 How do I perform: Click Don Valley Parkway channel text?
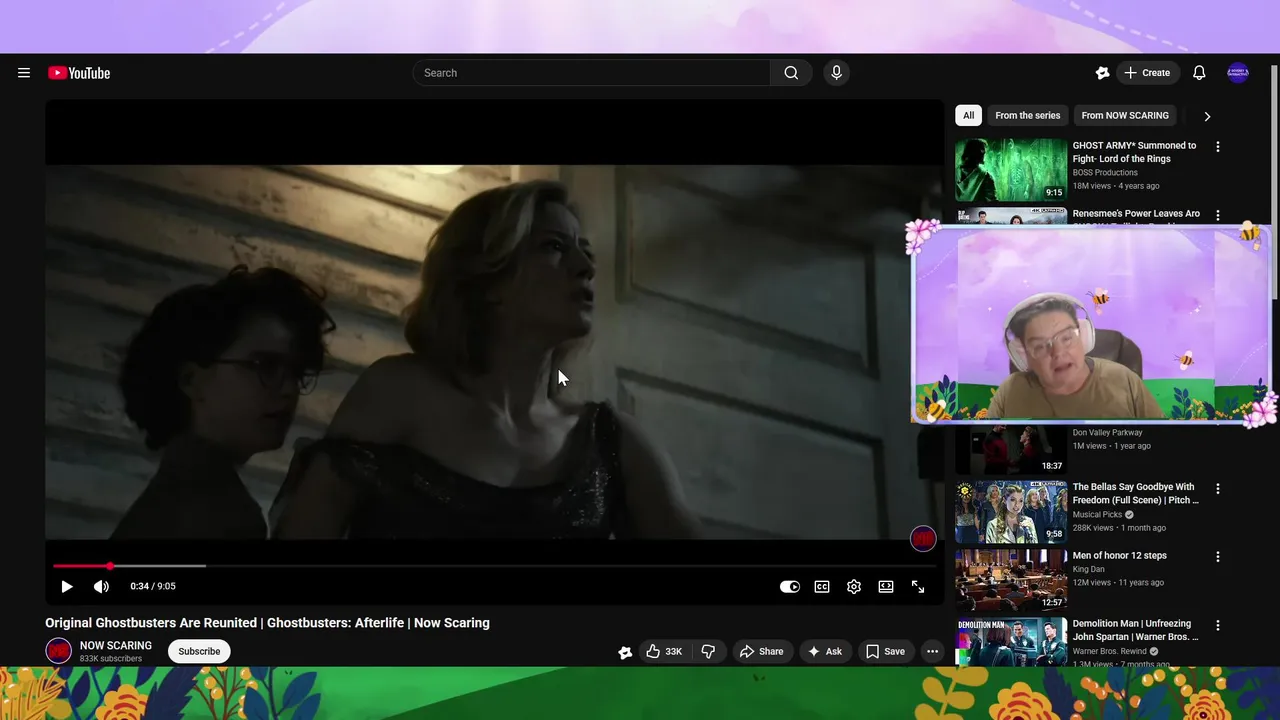(1108, 433)
